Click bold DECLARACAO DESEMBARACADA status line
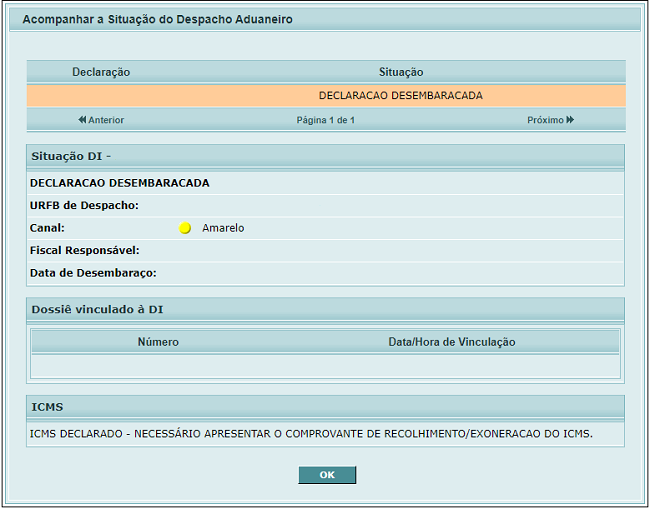The image size is (650, 509). tap(119, 183)
